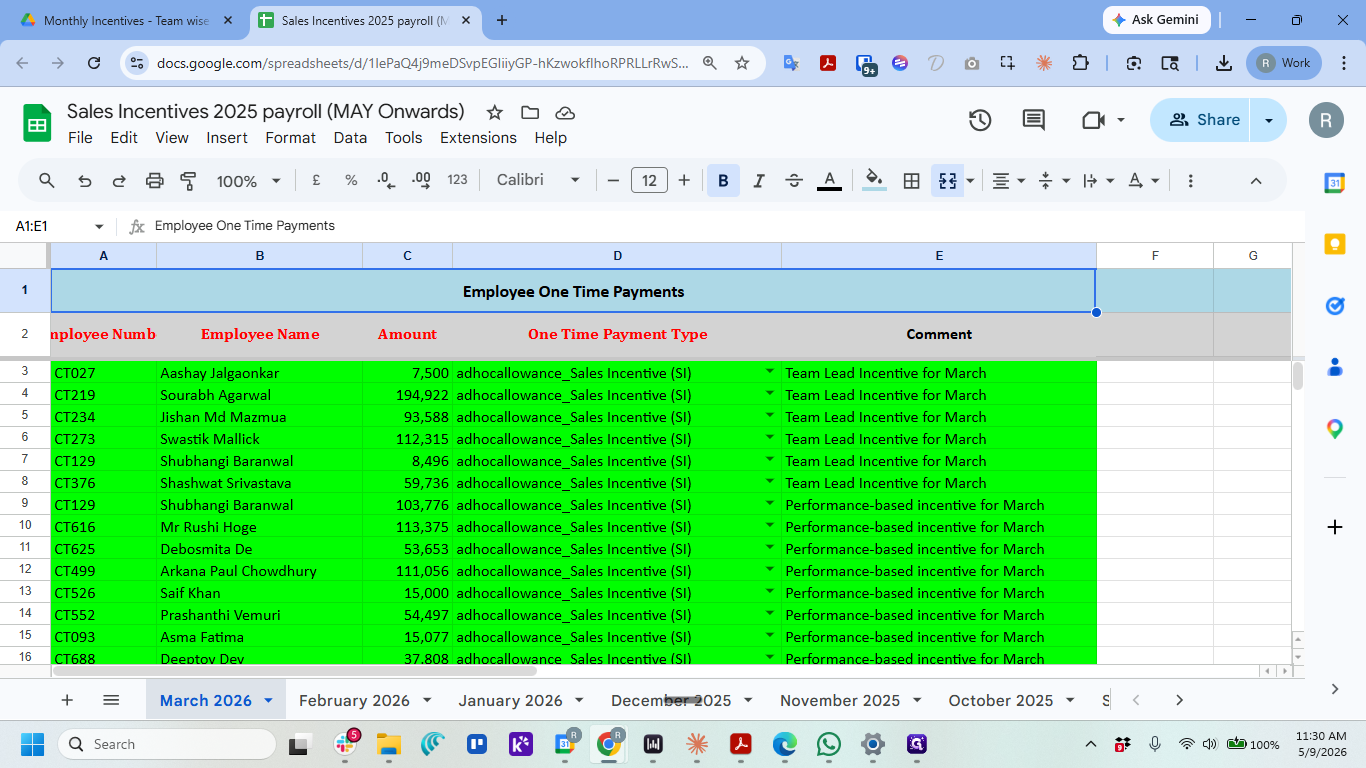
Task: Increase the font size
Action: pyautogui.click(x=684, y=181)
